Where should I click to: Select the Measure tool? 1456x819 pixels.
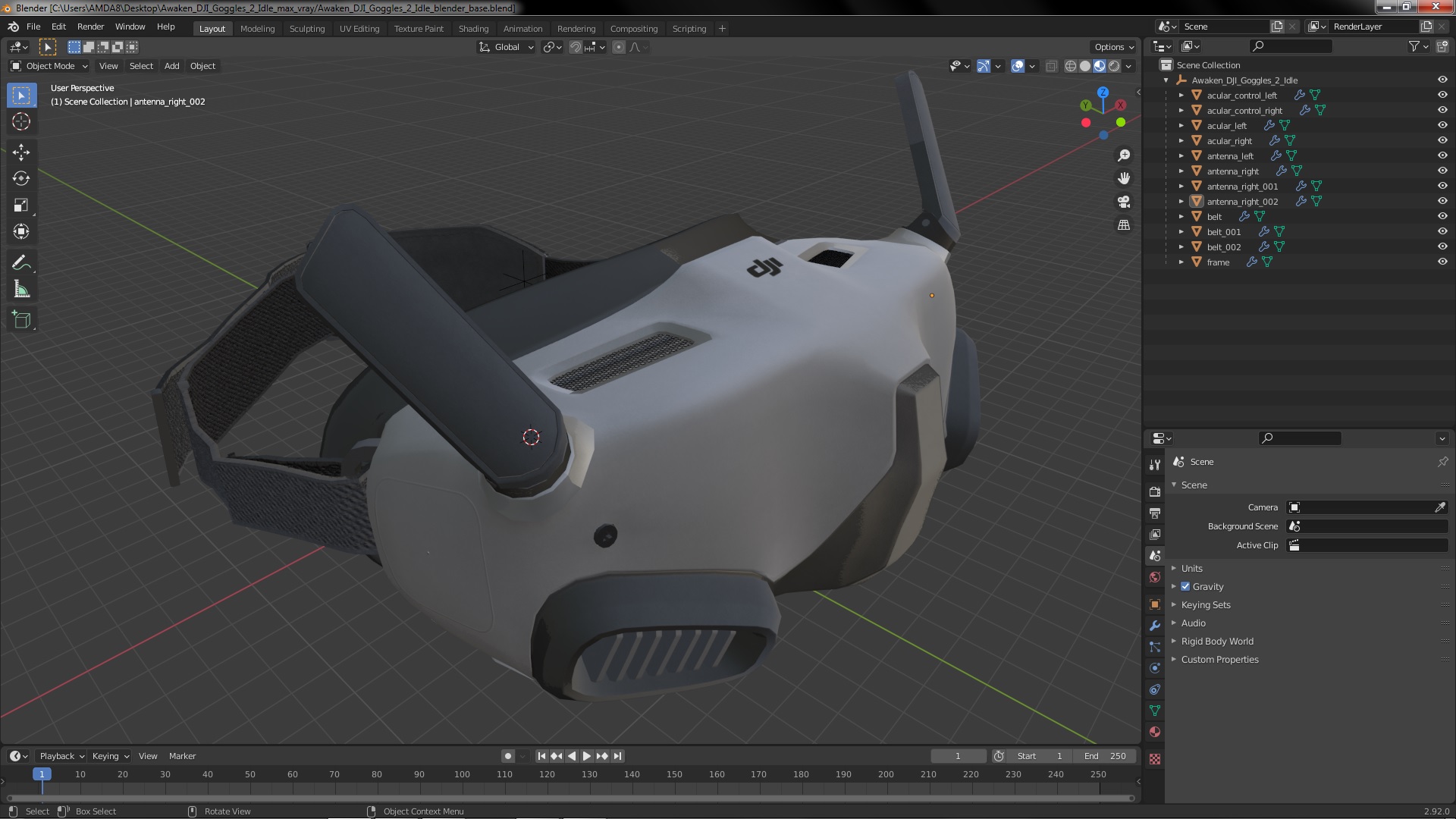21,290
